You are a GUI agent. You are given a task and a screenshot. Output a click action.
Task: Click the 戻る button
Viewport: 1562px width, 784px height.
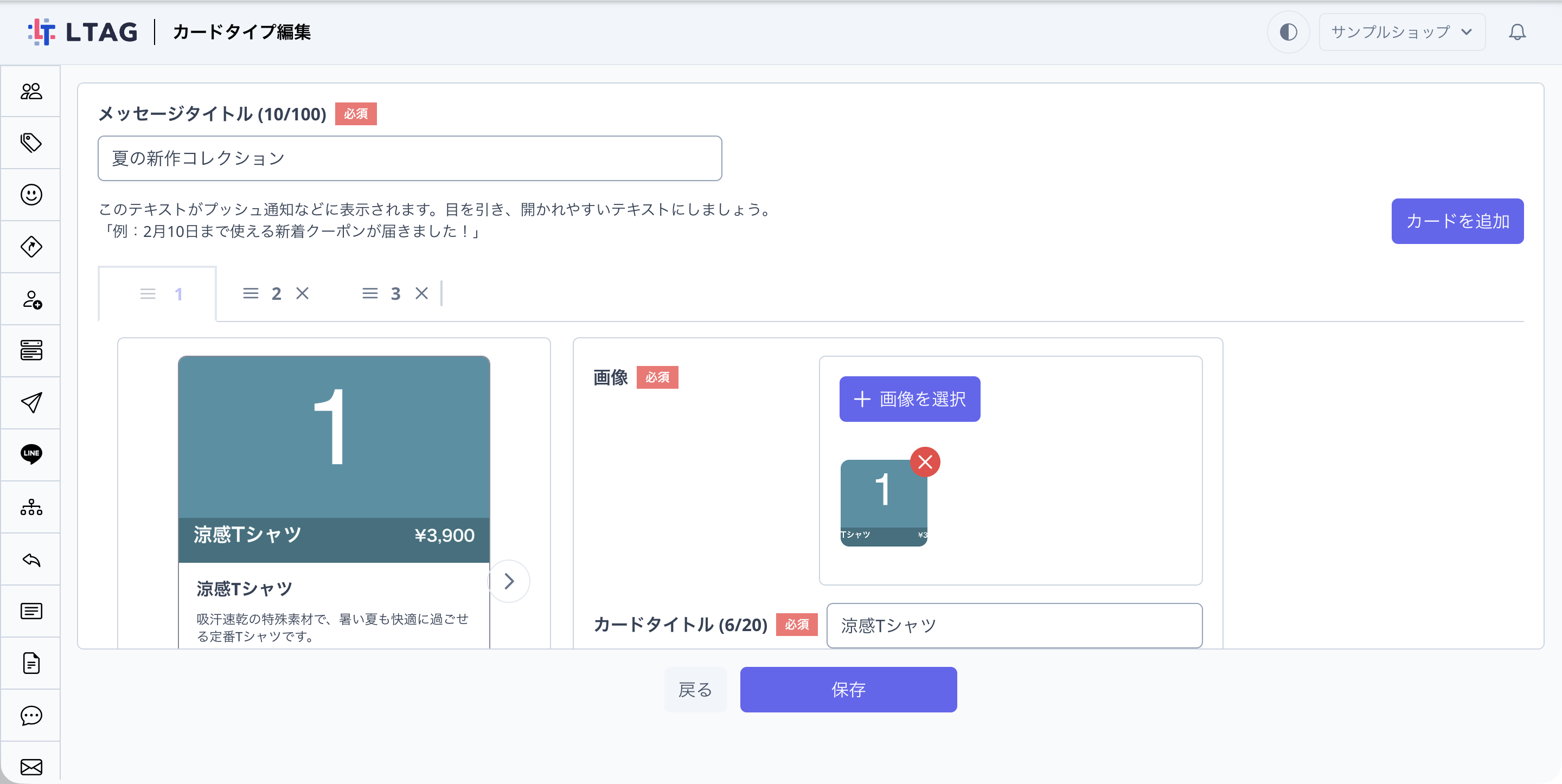tap(695, 690)
